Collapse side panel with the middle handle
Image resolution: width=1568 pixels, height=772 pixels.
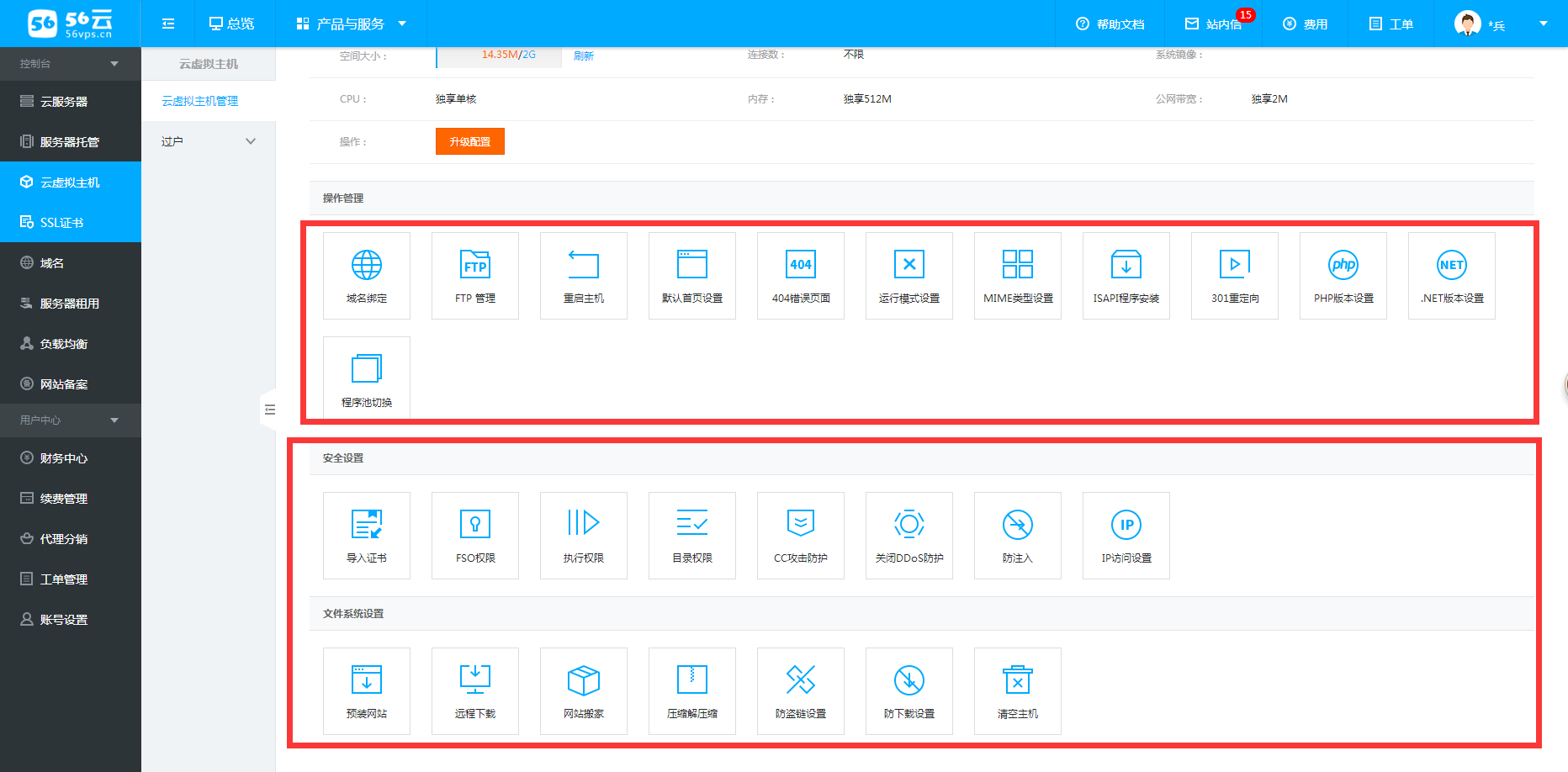269,410
